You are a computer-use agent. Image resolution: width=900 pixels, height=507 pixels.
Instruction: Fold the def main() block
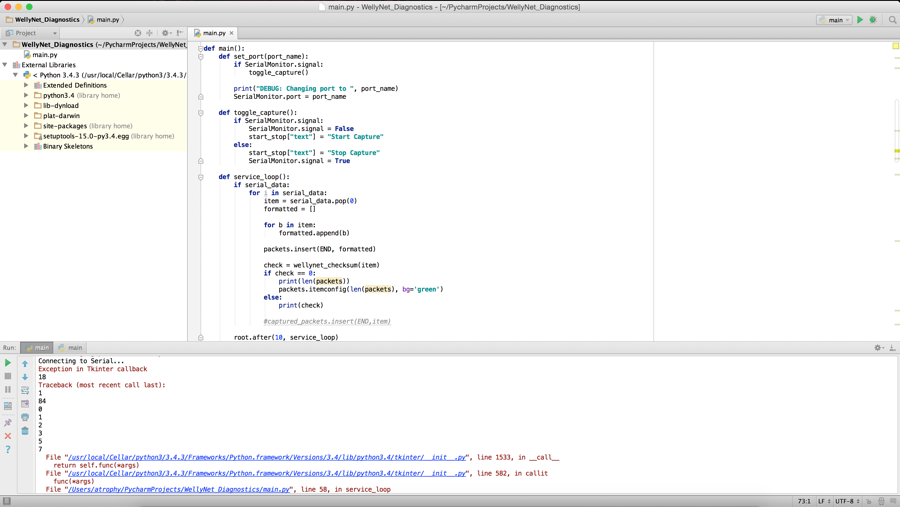(x=200, y=48)
